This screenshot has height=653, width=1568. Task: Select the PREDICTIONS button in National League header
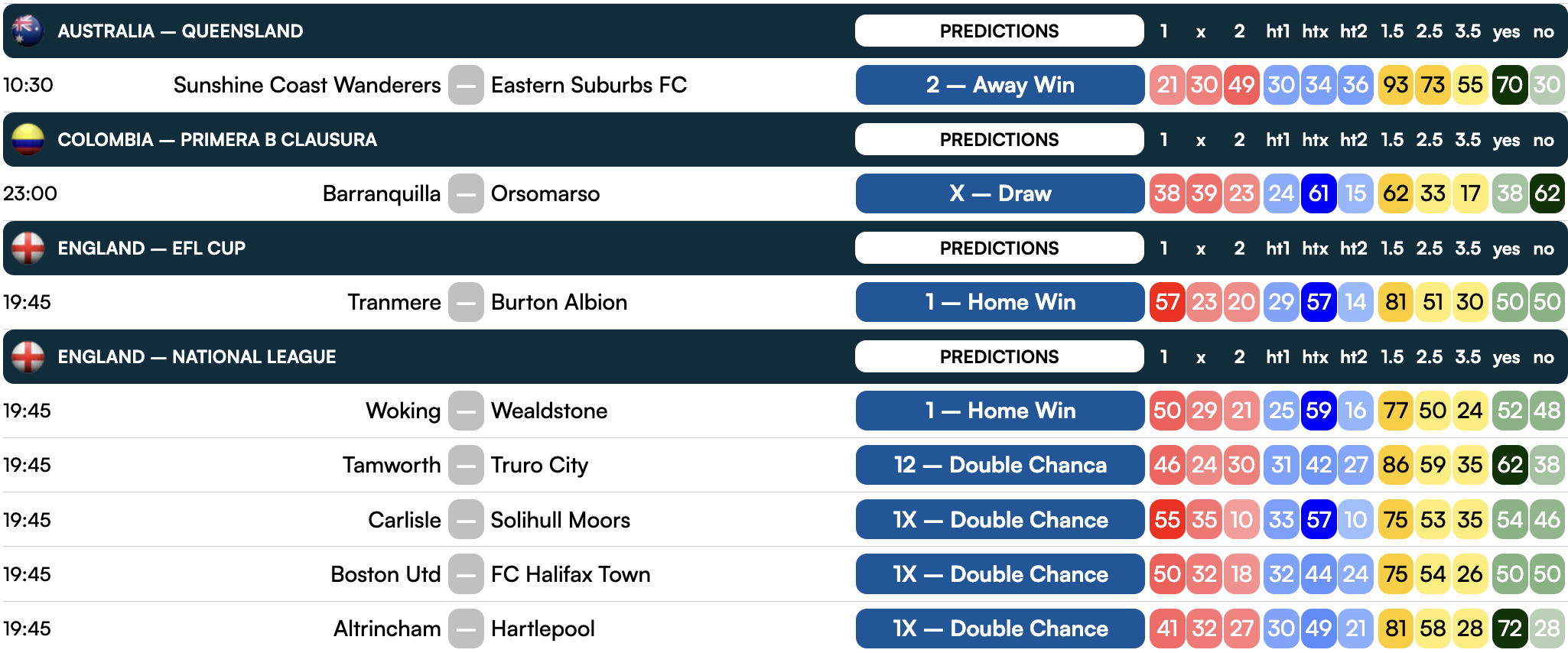(999, 356)
